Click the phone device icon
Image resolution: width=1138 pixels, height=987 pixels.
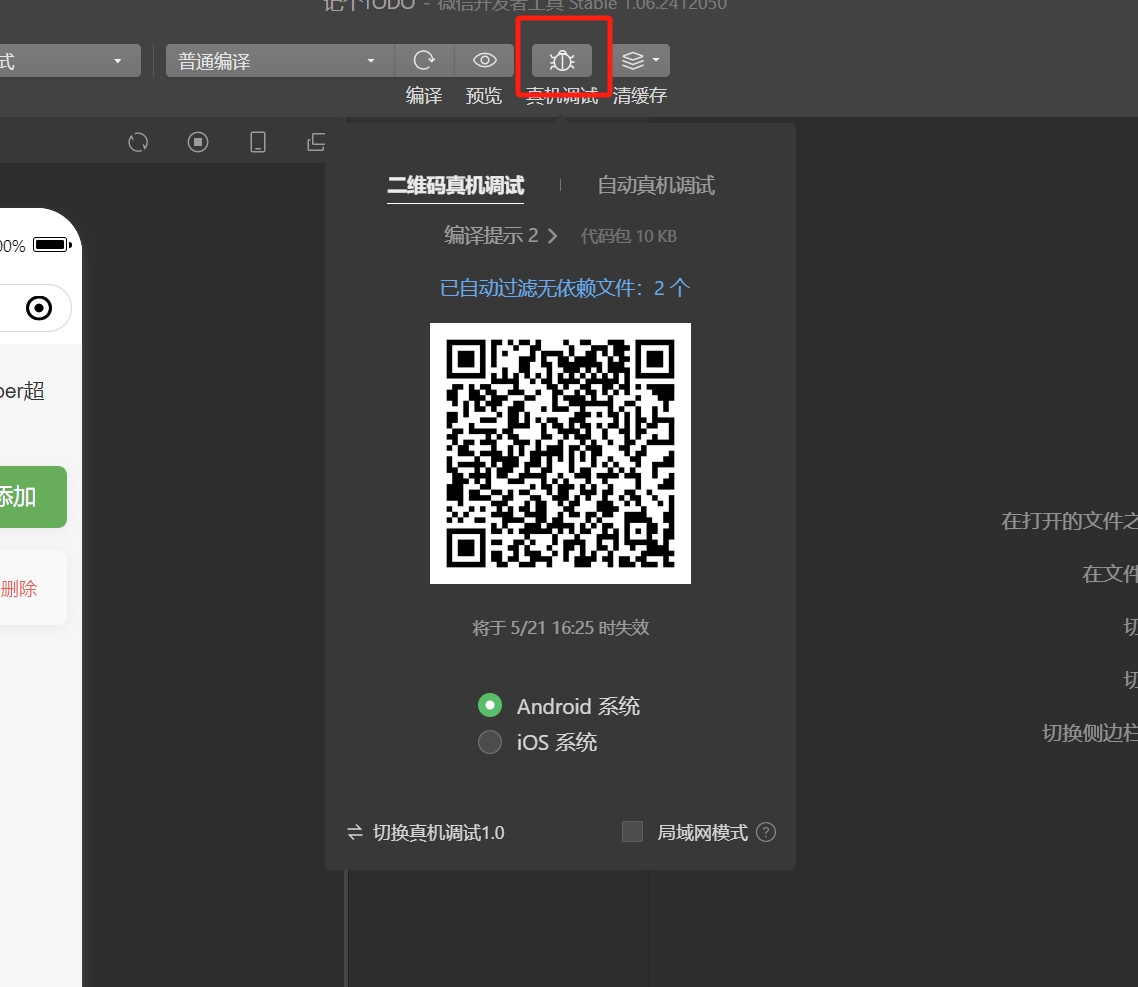coord(258,142)
